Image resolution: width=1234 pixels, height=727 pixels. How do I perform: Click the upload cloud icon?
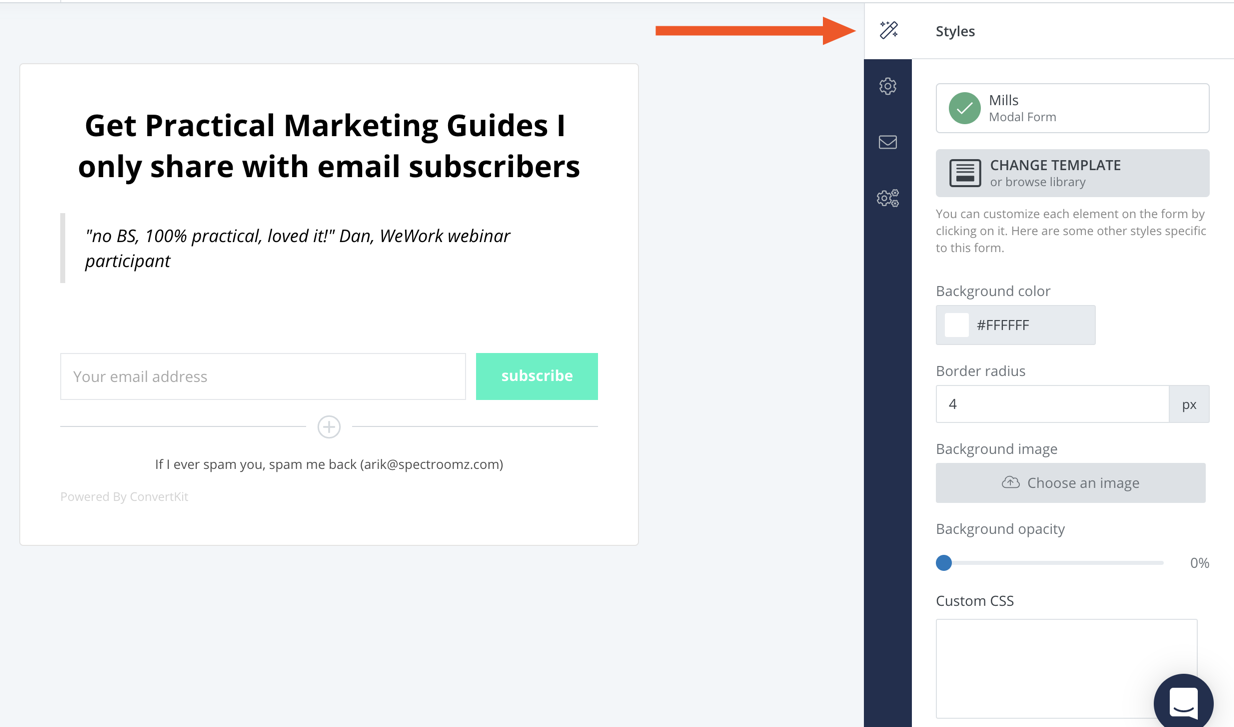coord(1011,483)
